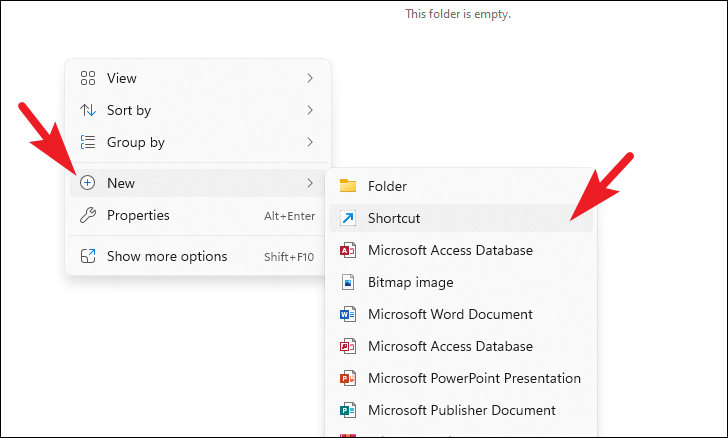This screenshot has width=728, height=438.
Task: Expand the Group by submenu chevron
Action: 310,142
